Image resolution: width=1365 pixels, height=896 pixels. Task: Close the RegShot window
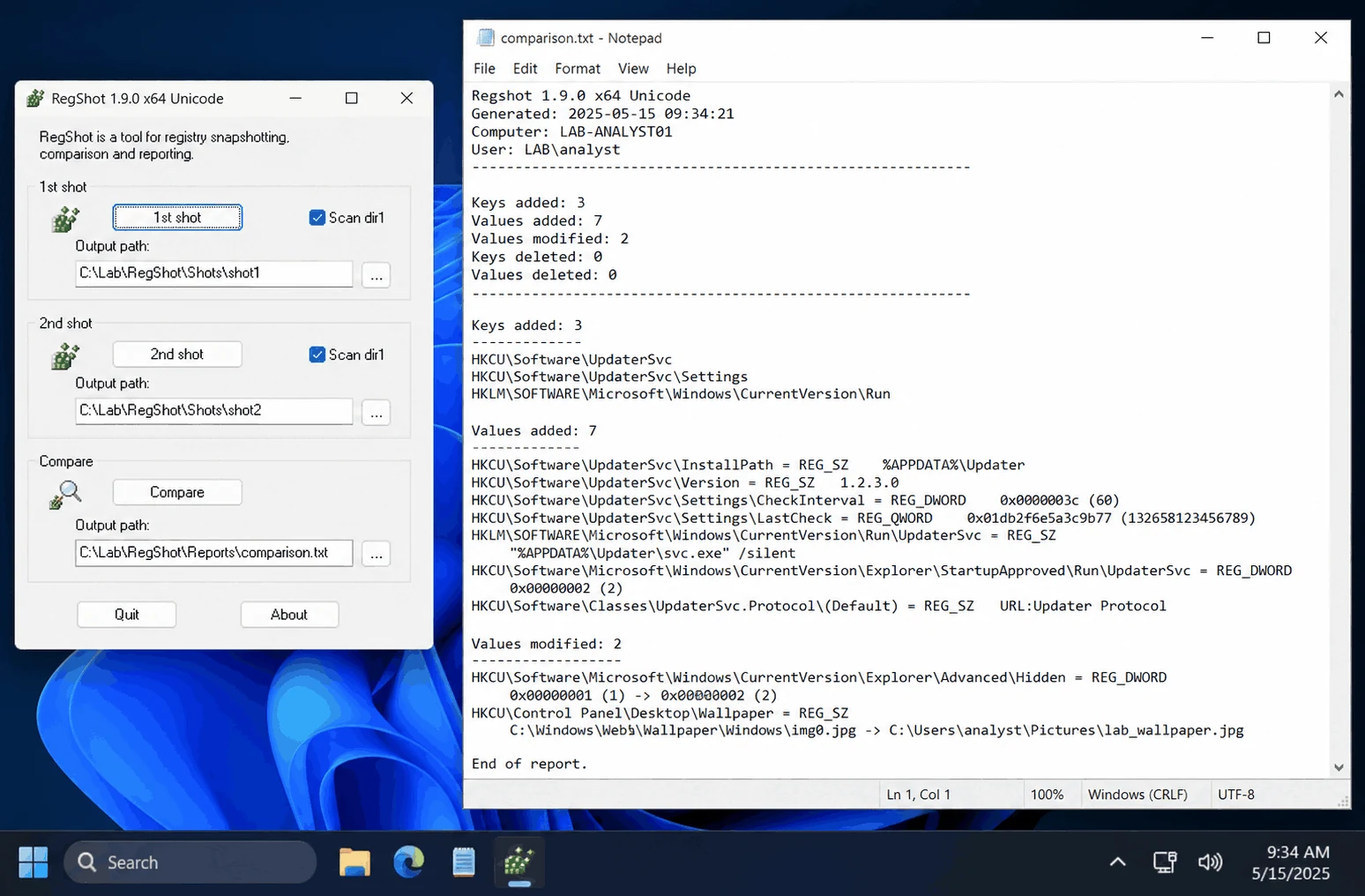click(407, 98)
